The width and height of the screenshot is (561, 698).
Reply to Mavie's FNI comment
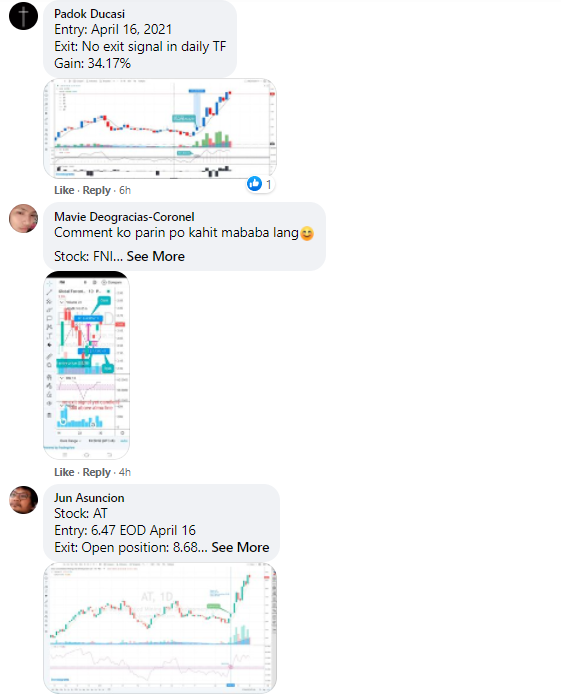point(97,472)
